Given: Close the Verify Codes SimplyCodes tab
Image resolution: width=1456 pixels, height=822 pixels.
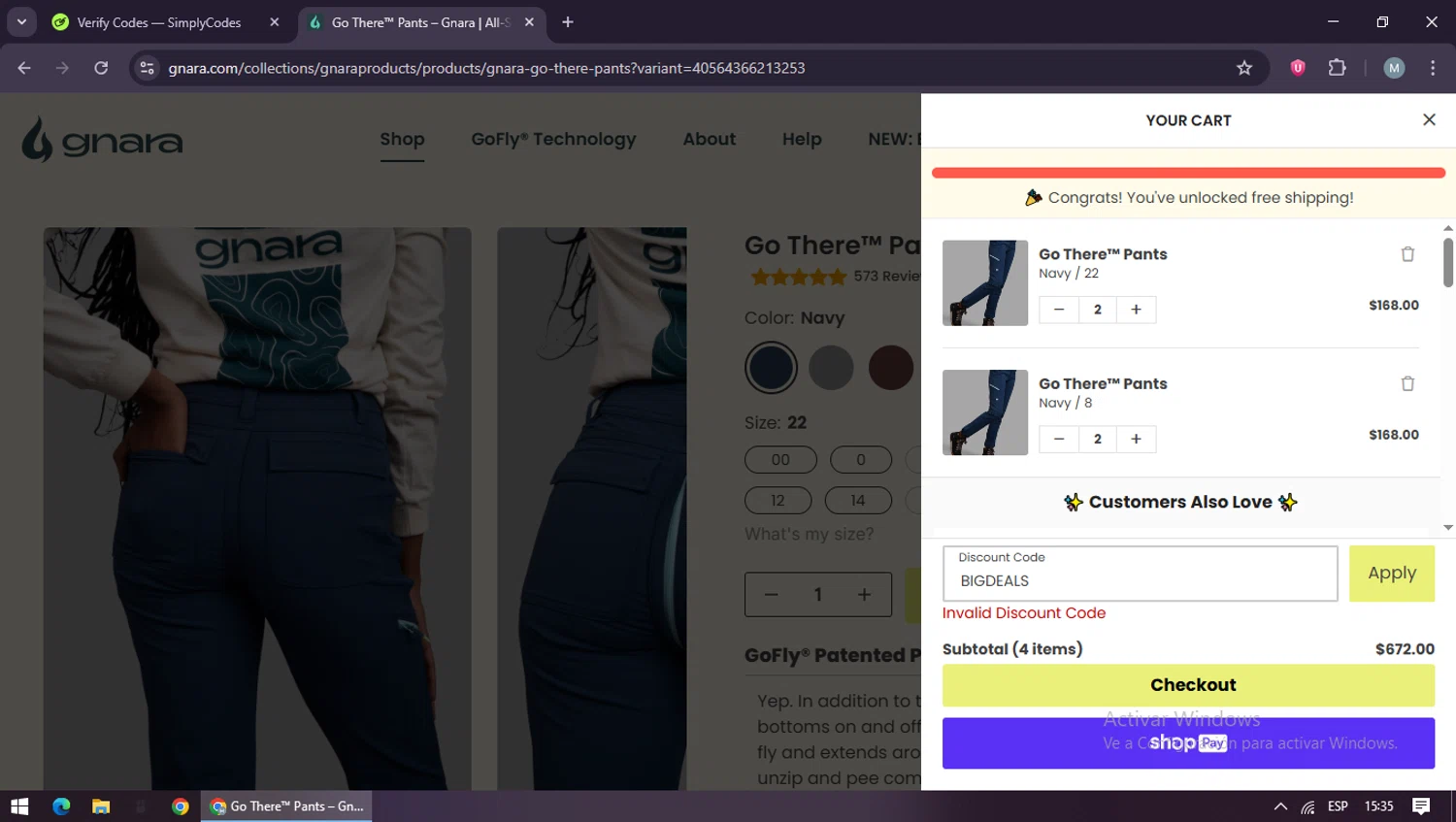Looking at the screenshot, I should click(275, 22).
